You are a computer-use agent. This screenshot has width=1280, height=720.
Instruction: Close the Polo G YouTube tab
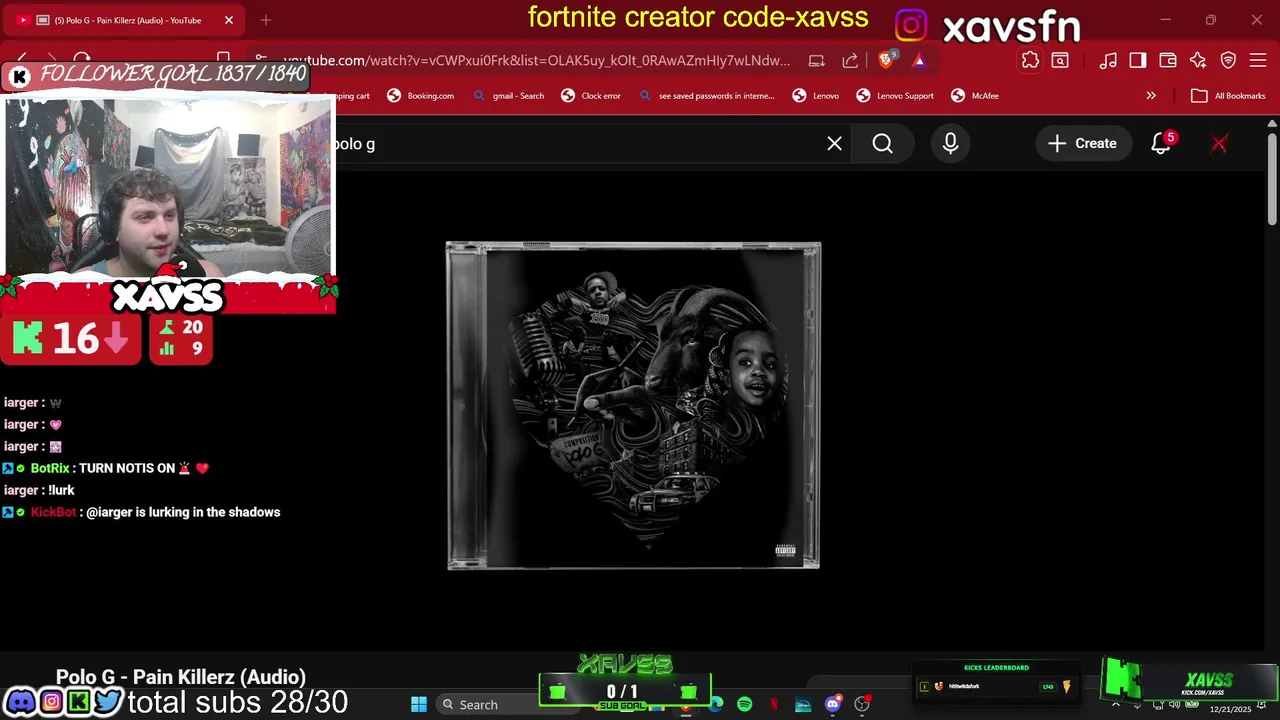coord(229,20)
